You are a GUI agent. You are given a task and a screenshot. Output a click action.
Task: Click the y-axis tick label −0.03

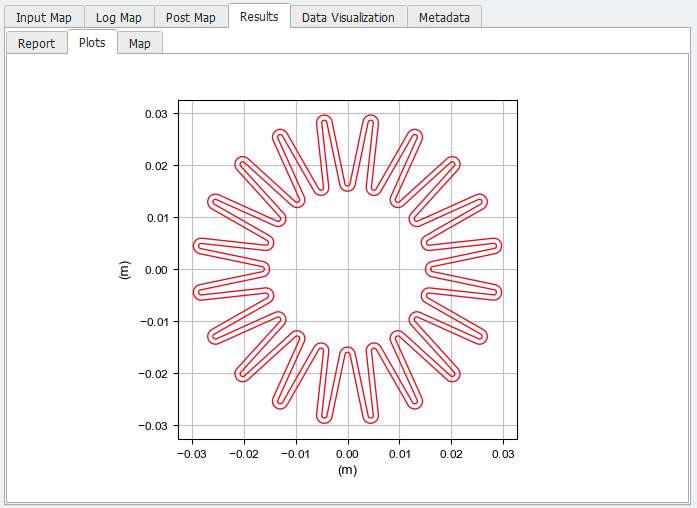pyautogui.click(x=153, y=426)
